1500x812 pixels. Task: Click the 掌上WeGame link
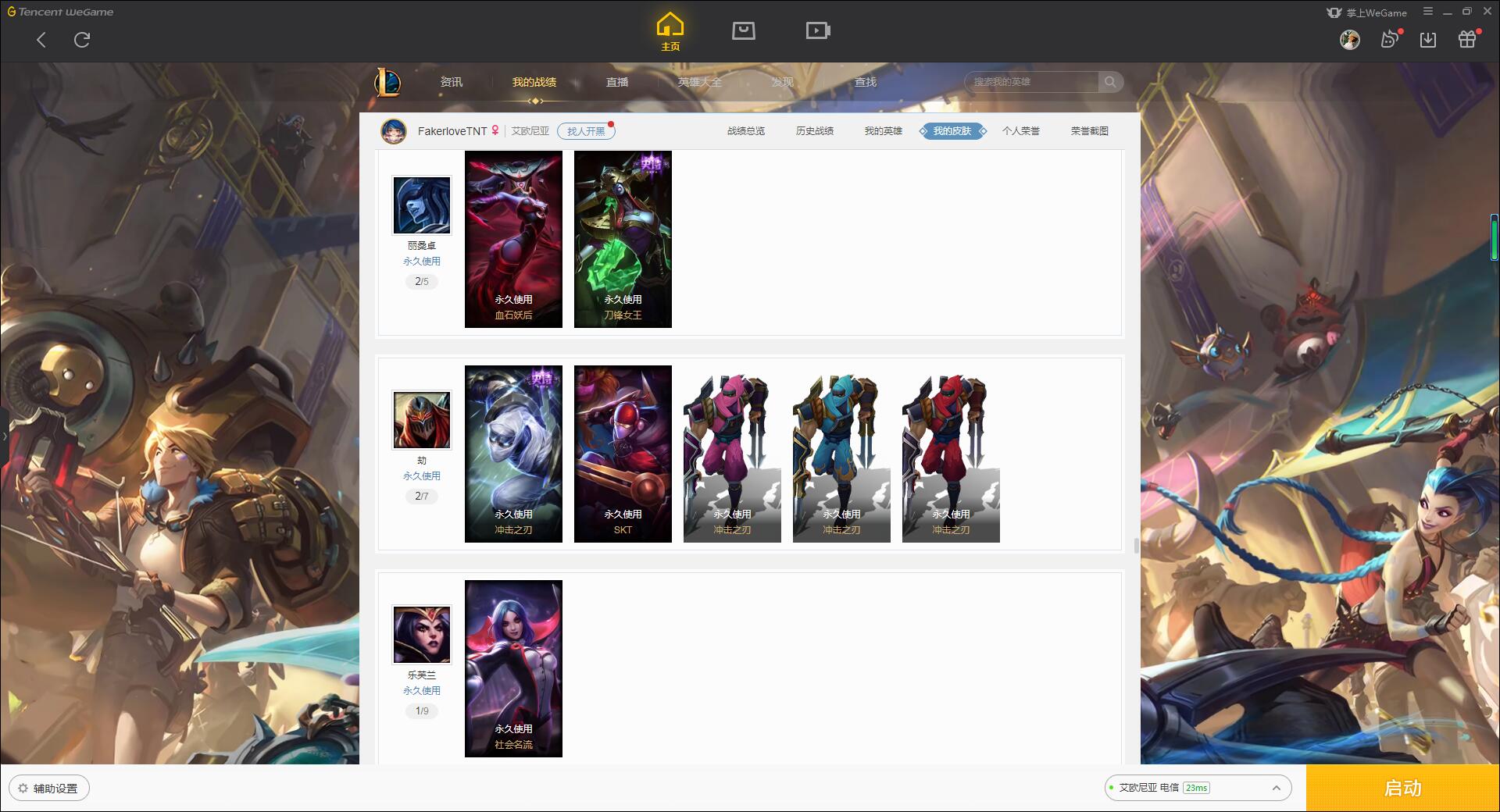tap(1366, 12)
